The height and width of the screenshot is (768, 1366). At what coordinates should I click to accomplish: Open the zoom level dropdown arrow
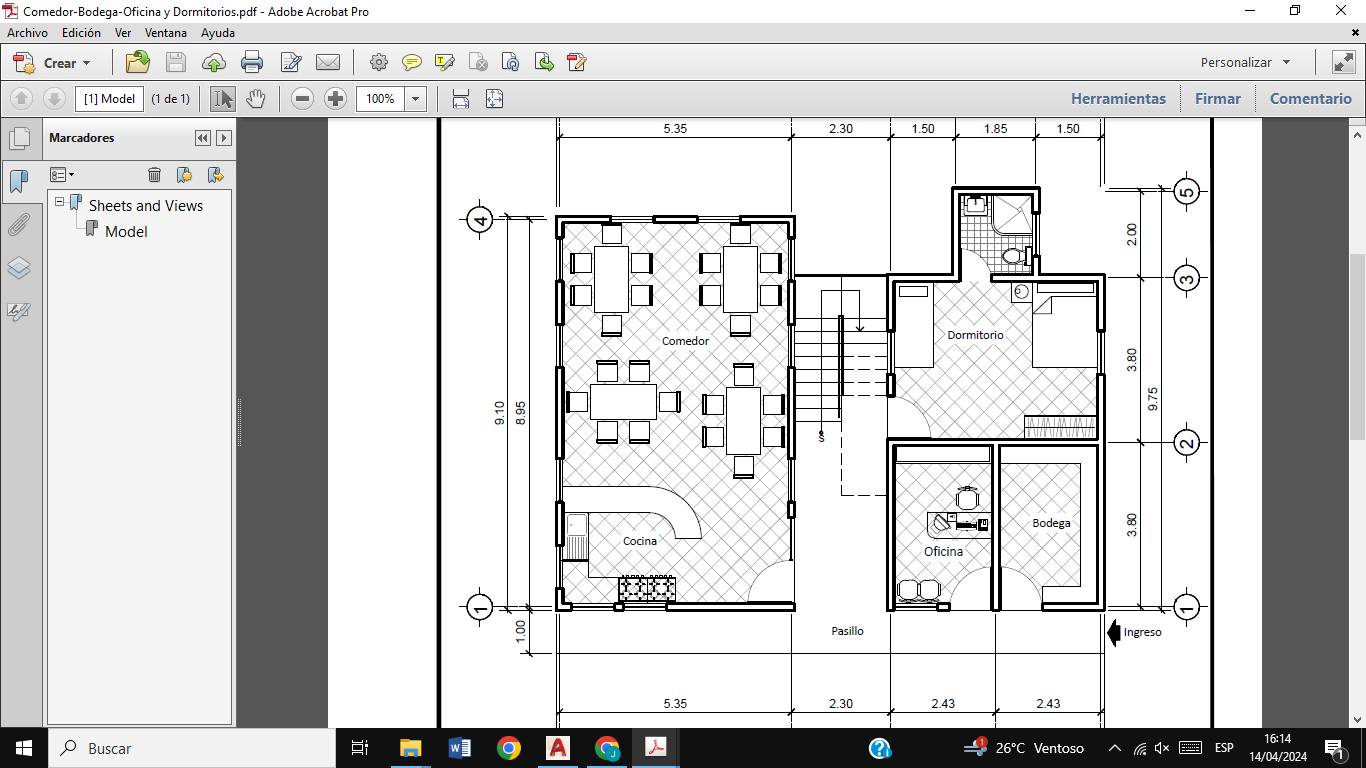pyautogui.click(x=415, y=99)
